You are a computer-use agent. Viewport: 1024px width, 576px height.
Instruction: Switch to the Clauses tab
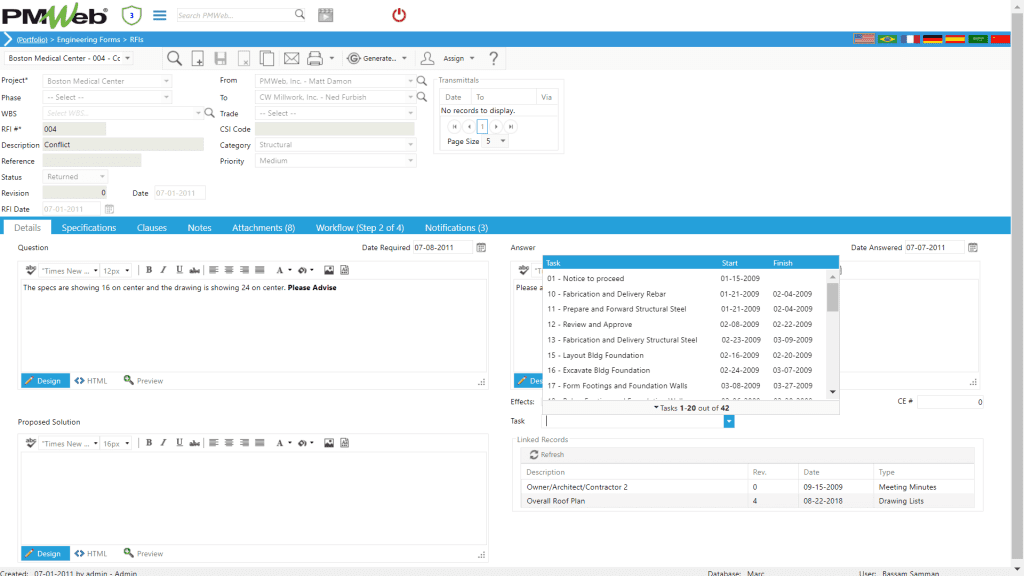coord(152,227)
